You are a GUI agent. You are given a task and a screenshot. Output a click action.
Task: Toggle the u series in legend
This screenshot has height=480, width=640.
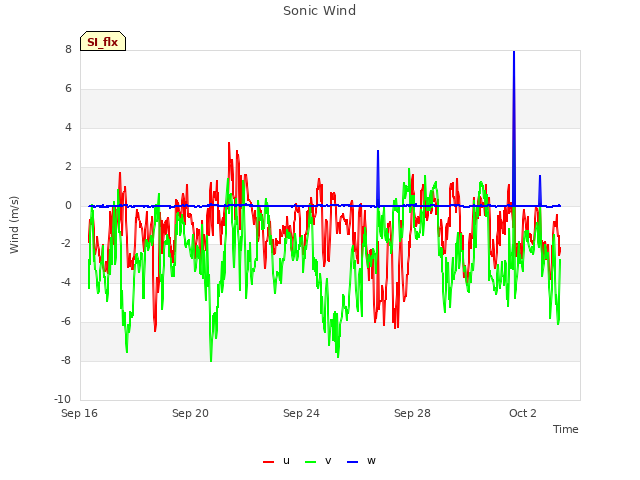276,461
